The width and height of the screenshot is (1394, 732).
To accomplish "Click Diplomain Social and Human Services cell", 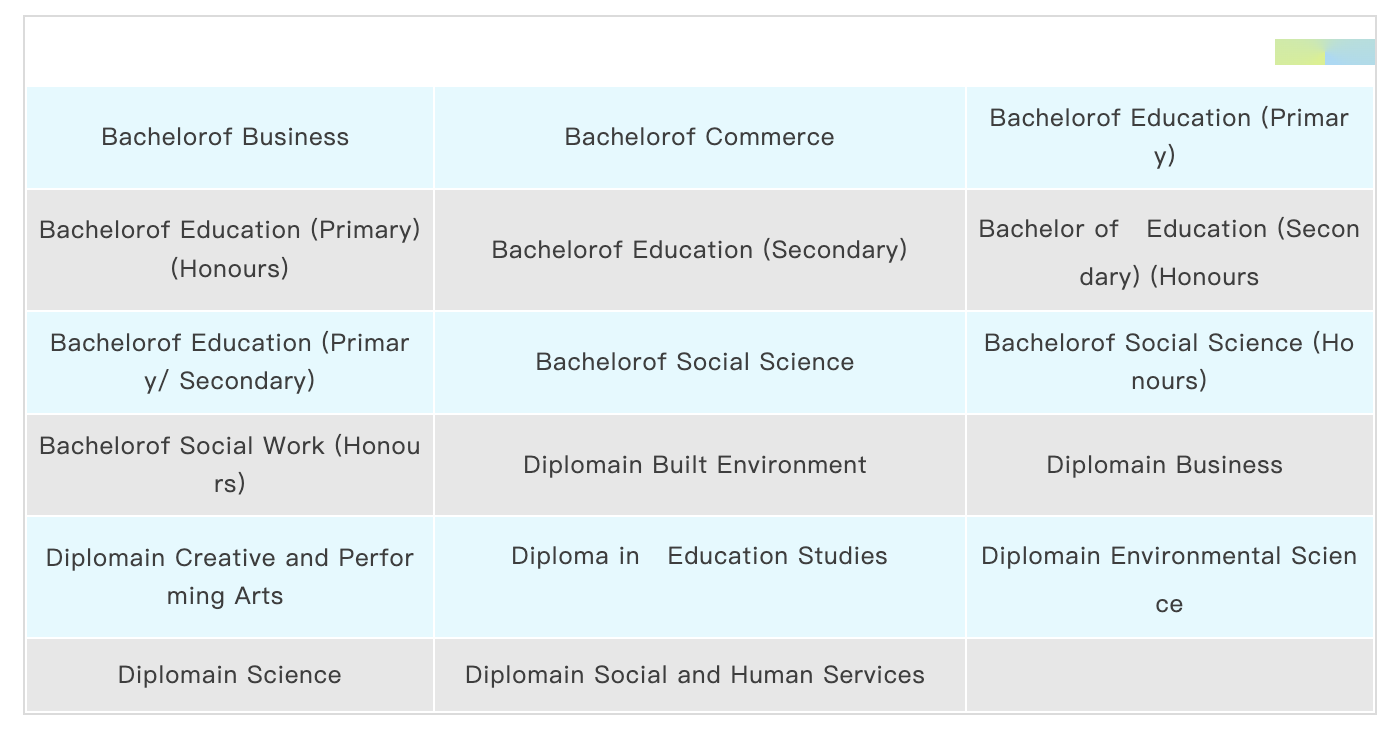I will click(x=695, y=675).
